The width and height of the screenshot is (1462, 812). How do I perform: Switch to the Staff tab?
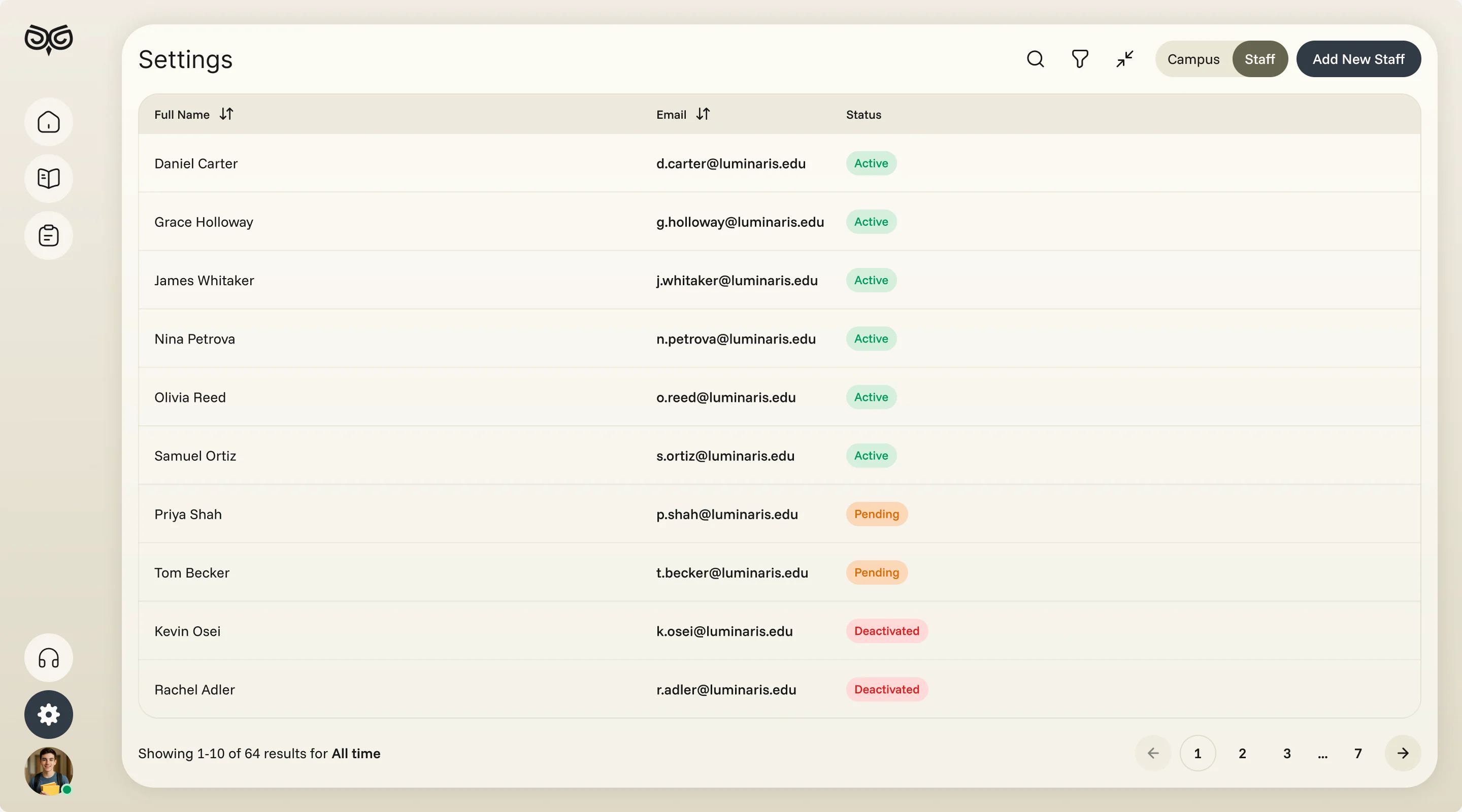coord(1260,59)
